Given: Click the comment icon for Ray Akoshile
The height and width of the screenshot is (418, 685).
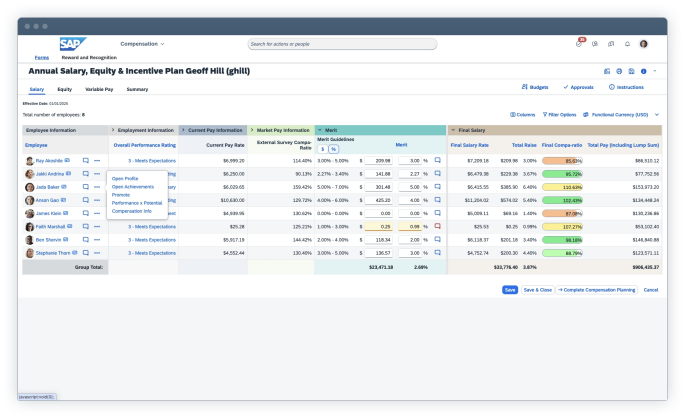Looking at the screenshot, I should pyautogui.click(x=86, y=160).
